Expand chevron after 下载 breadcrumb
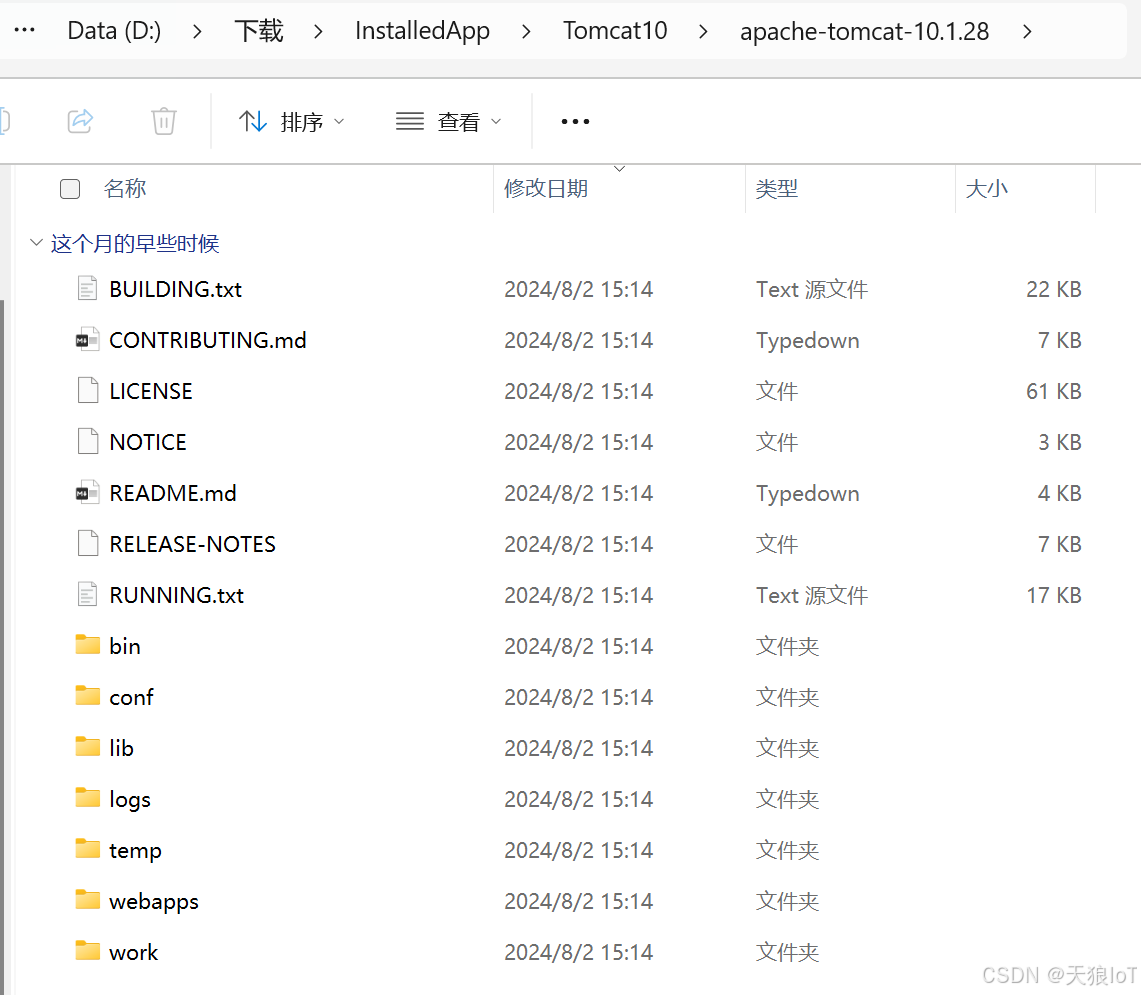The image size is (1141, 995). [318, 31]
